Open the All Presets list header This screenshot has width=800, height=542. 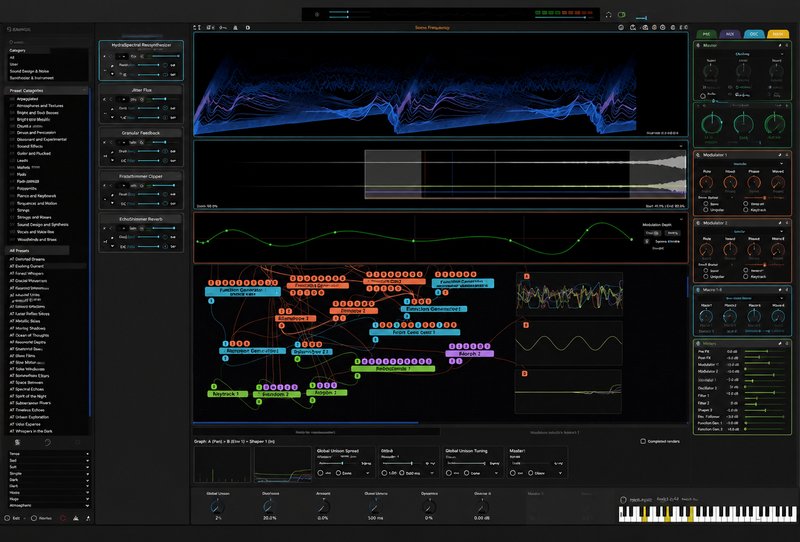coord(38,251)
